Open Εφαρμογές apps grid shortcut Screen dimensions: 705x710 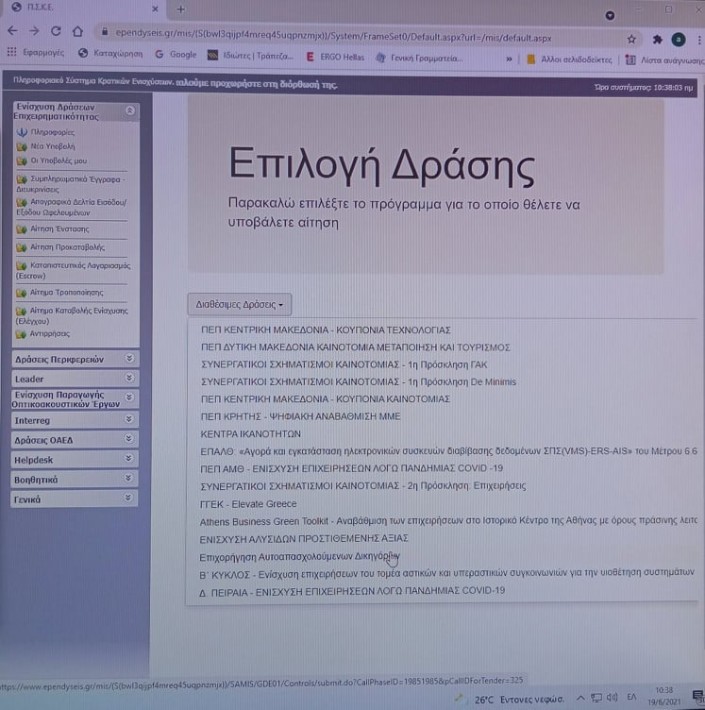[36, 53]
